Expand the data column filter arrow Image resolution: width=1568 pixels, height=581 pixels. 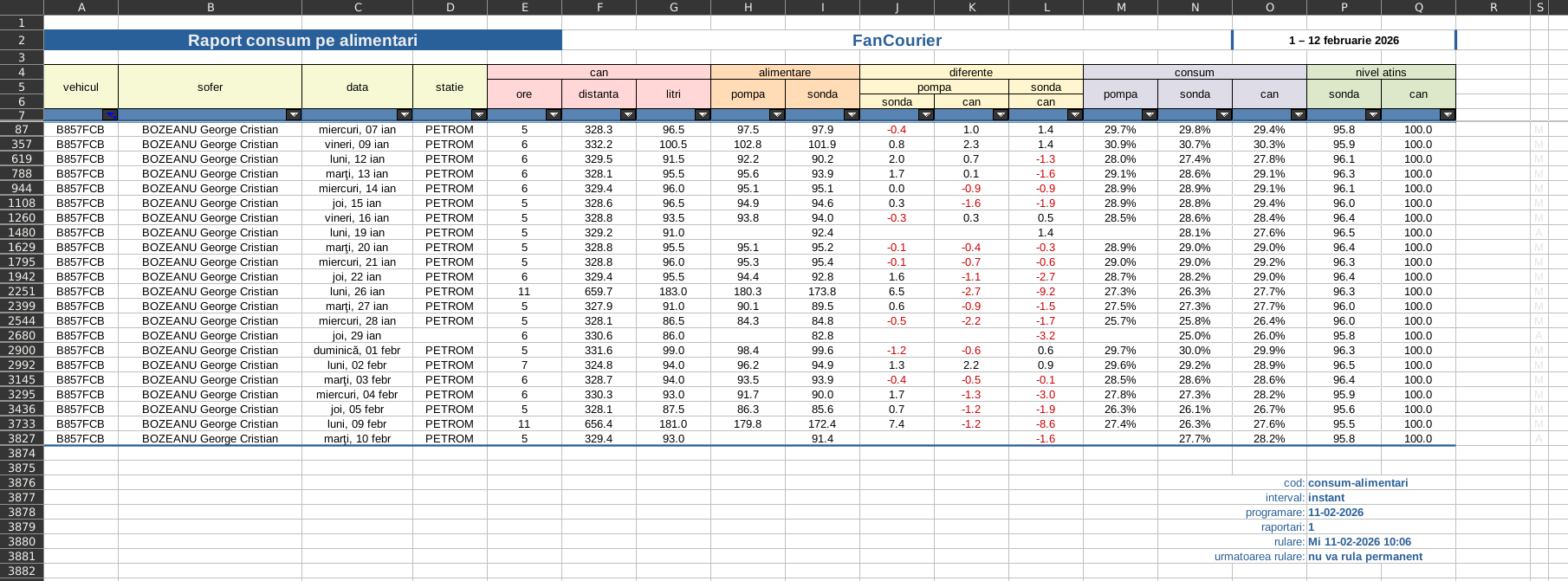pos(405,115)
